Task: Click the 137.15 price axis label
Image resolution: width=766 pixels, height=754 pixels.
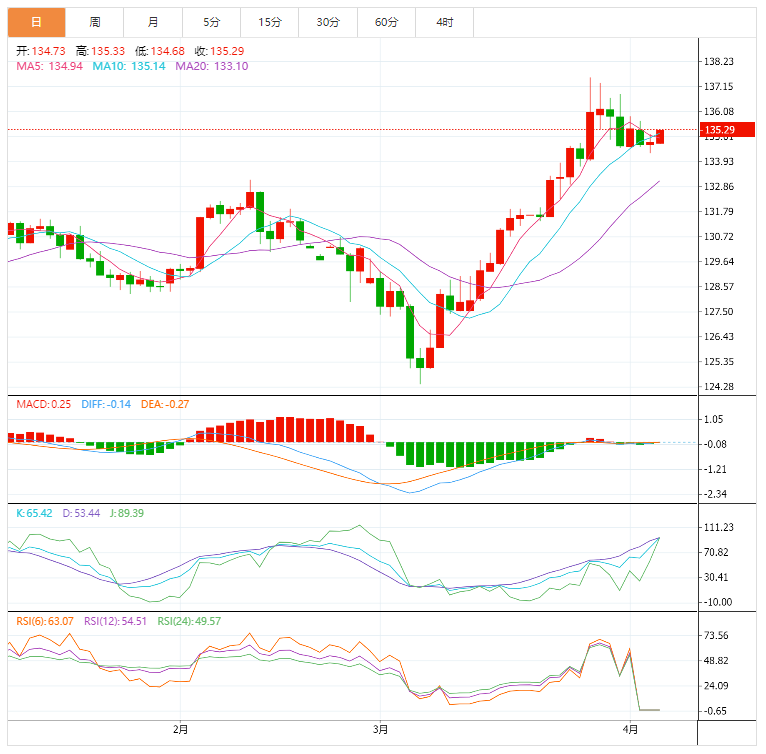Action: (x=719, y=86)
